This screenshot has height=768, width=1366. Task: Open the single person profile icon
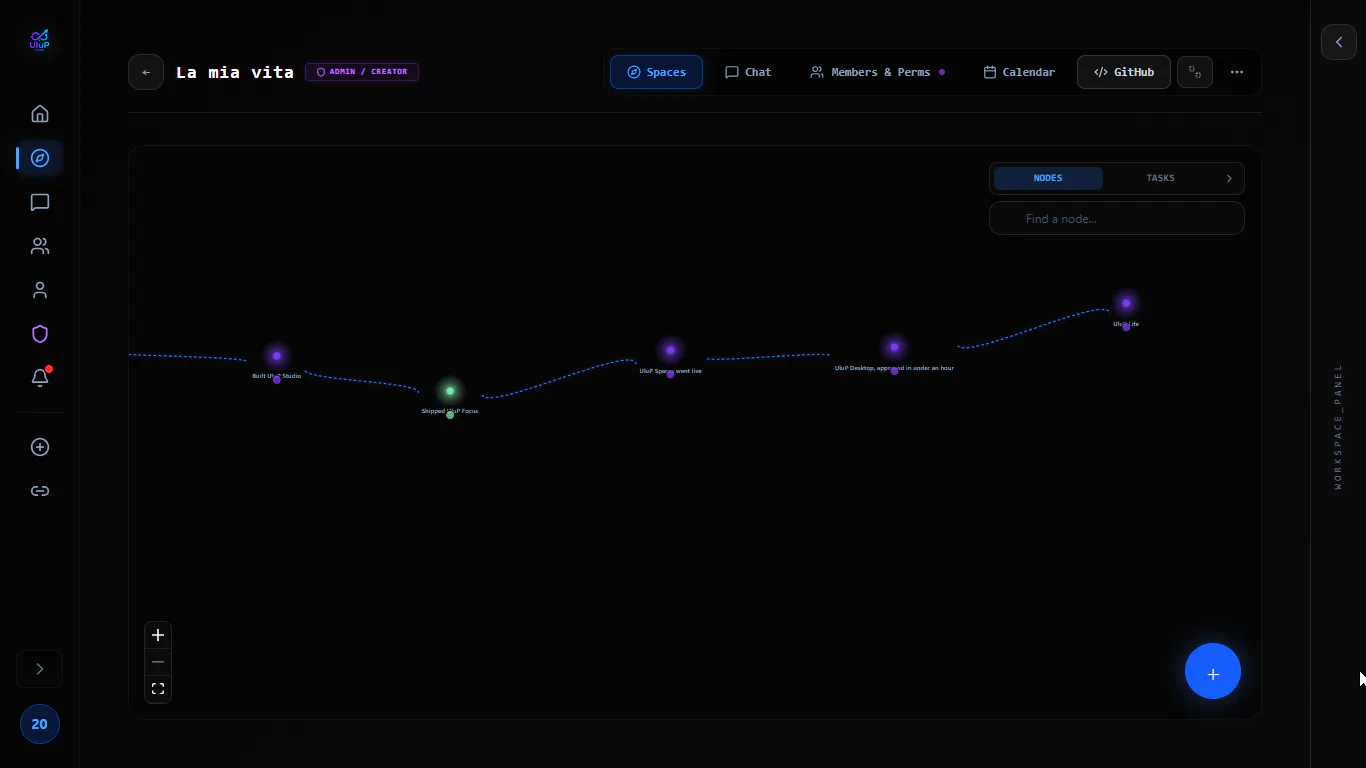pyautogui.click(x=40, y=290)
